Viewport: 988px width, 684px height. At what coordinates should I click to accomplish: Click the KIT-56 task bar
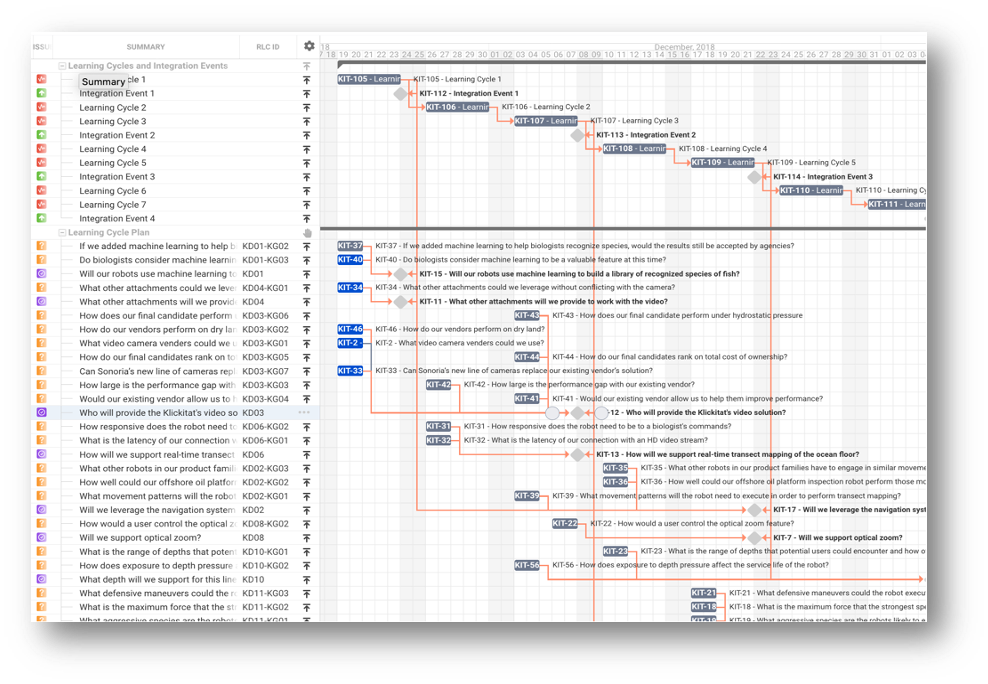[x=527, y=565]
